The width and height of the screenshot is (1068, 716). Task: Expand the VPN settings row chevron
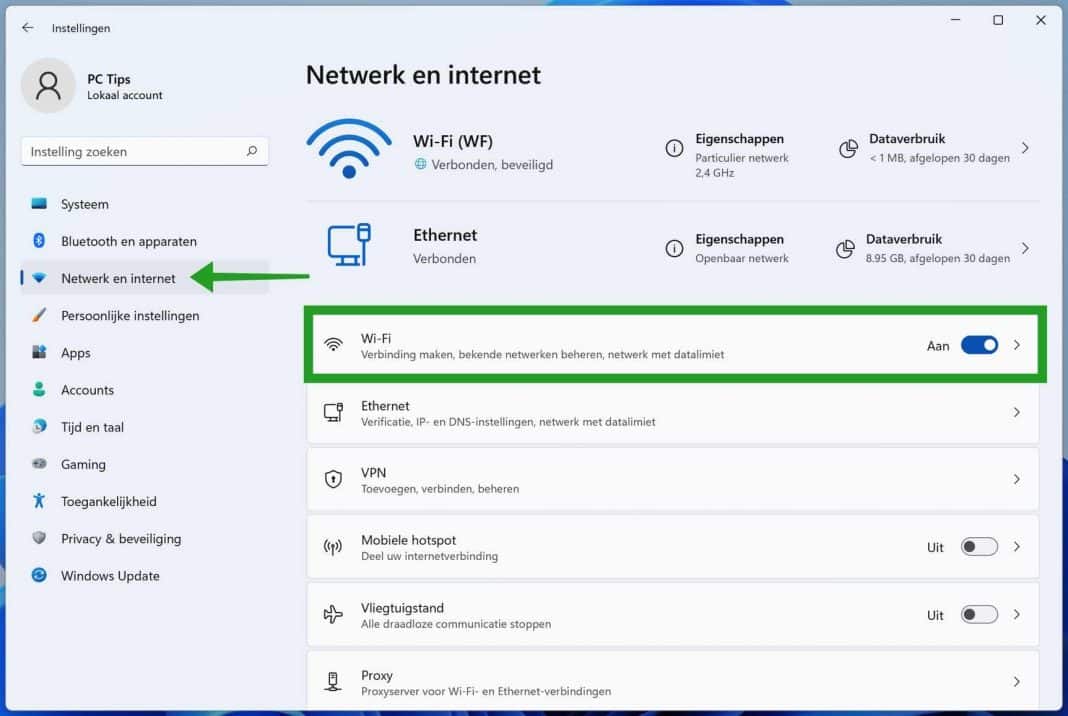pos(1018,479)
